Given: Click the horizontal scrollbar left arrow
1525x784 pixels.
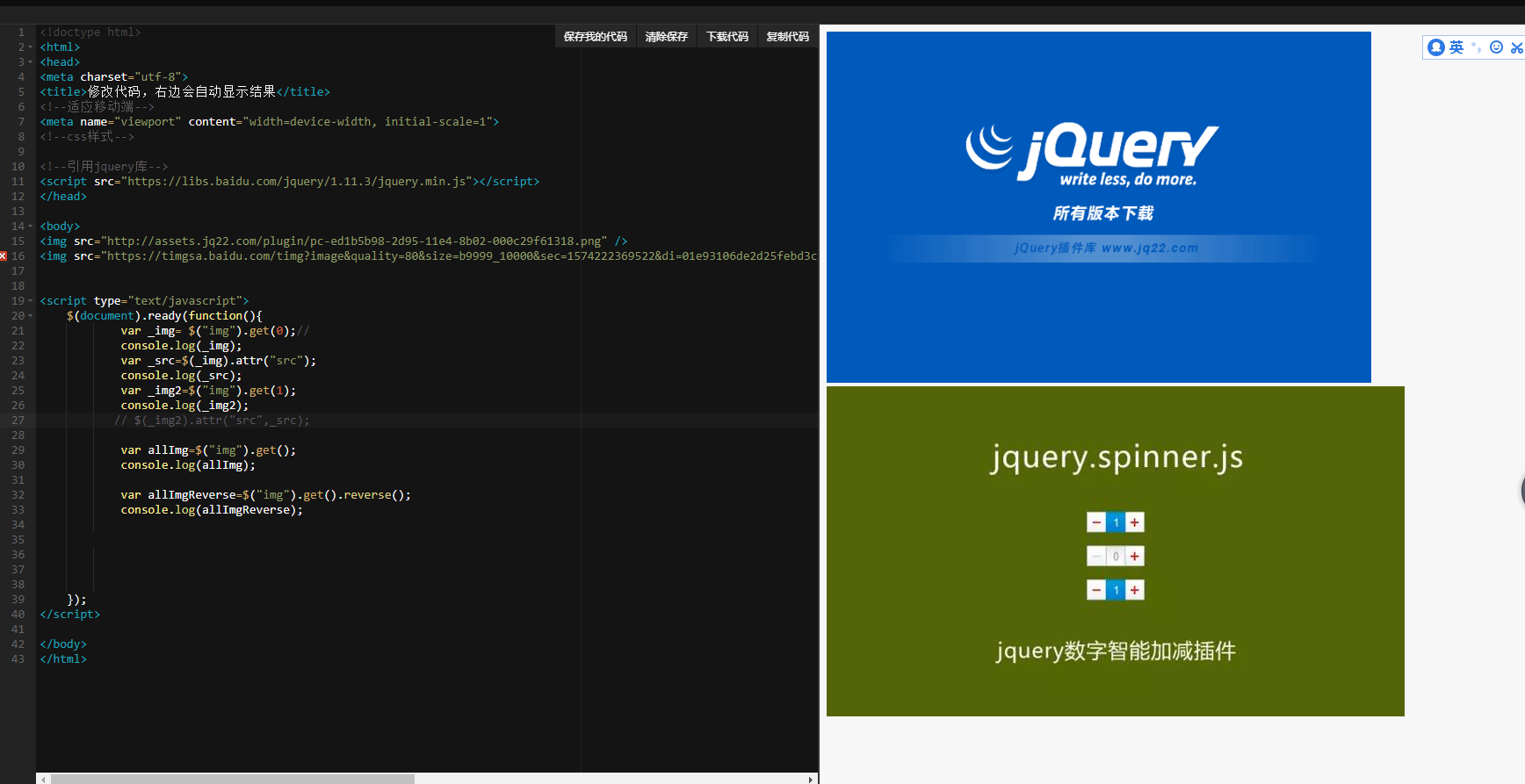Looking at the screenshot, I should (43, 779).
